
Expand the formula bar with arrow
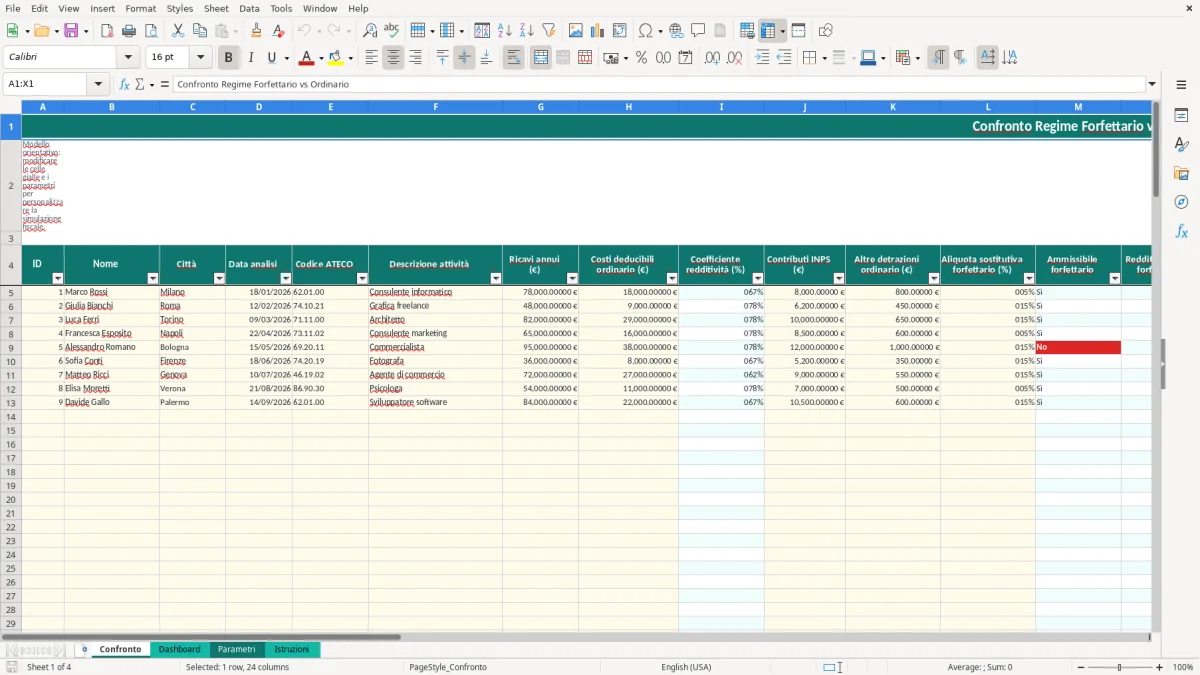[x=1152, y=84]
